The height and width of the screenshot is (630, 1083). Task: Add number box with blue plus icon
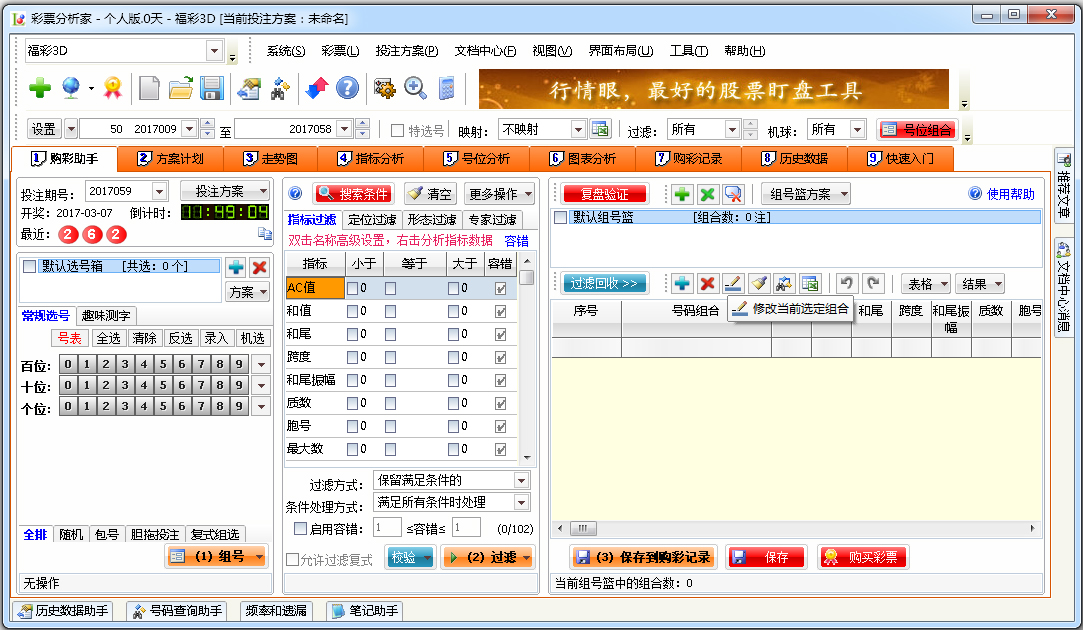(236, 267)
